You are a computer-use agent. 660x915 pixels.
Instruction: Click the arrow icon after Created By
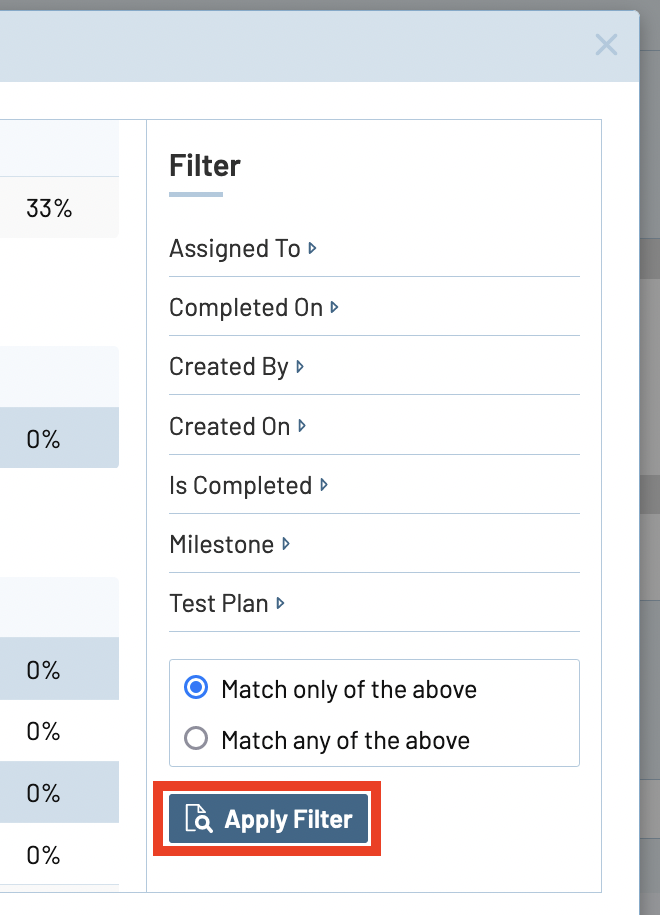[x=301, y=366]
